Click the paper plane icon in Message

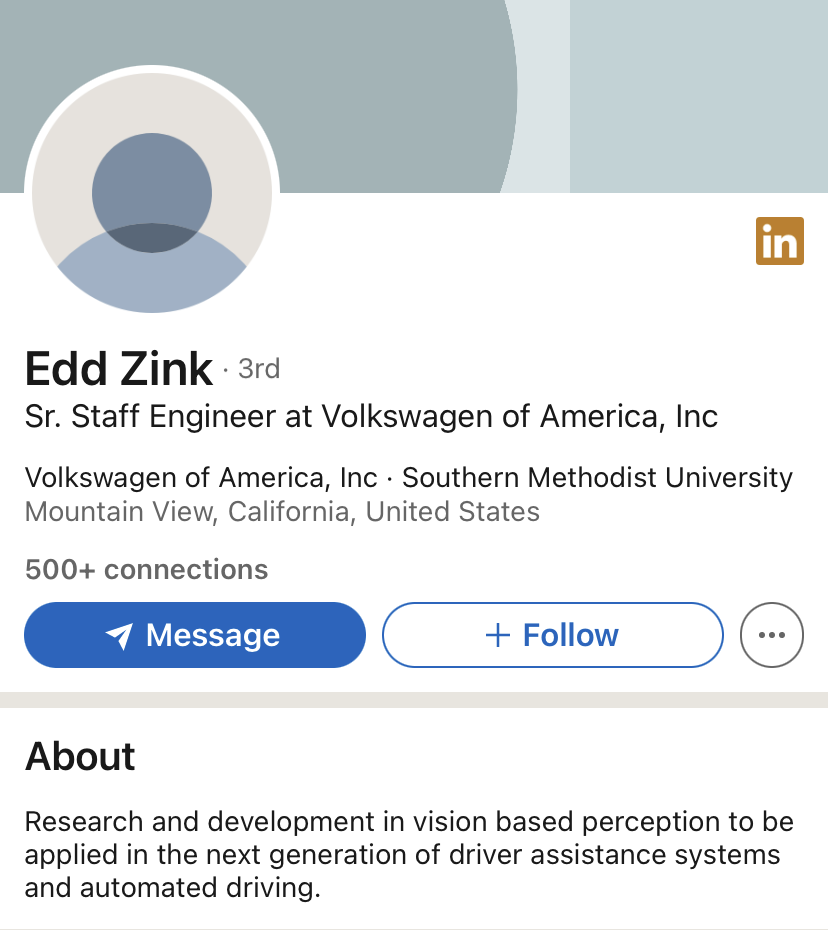point(120,636)
